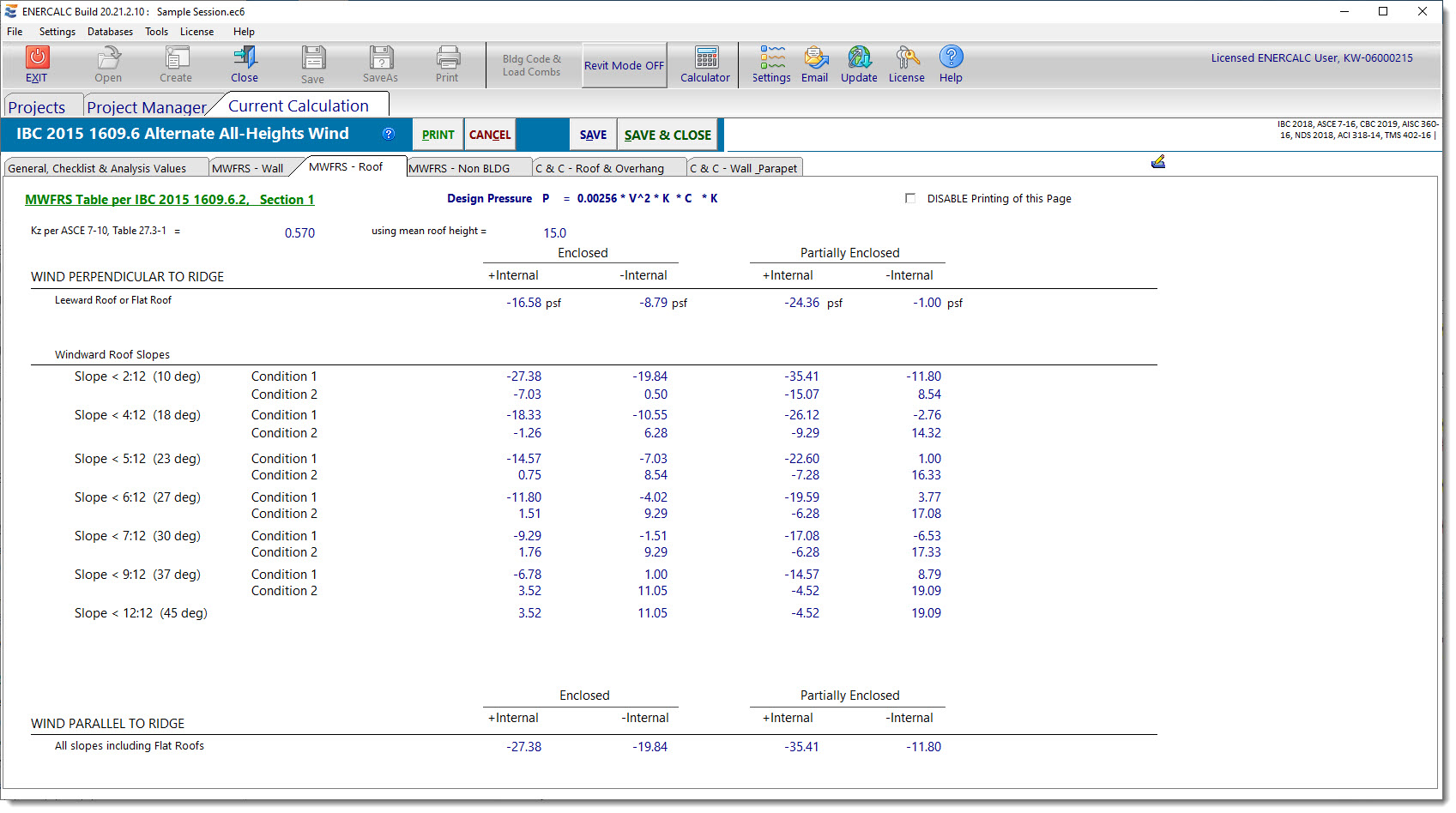The image size is (1456, 813).
Task: Click the pencil edit icon above table
Action: [x=1157, y=161]
